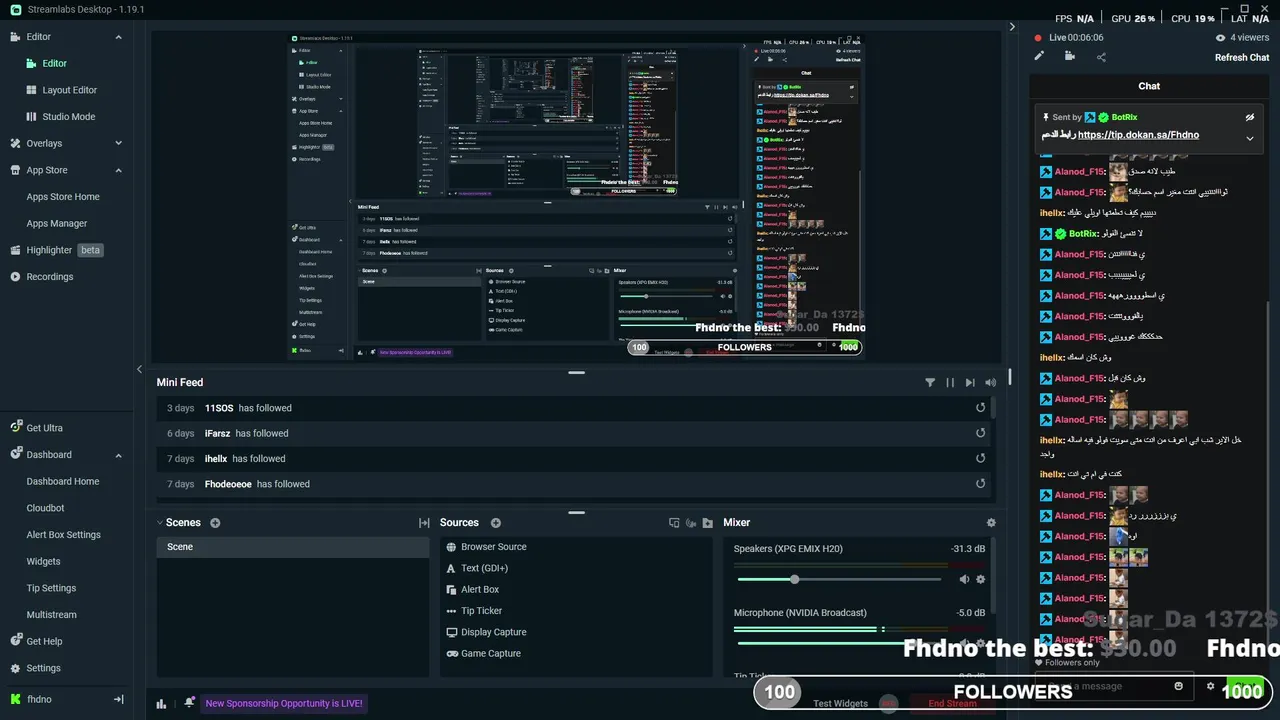
Task: Share the stream with share icon
Action: click(x=1101, y=57)
